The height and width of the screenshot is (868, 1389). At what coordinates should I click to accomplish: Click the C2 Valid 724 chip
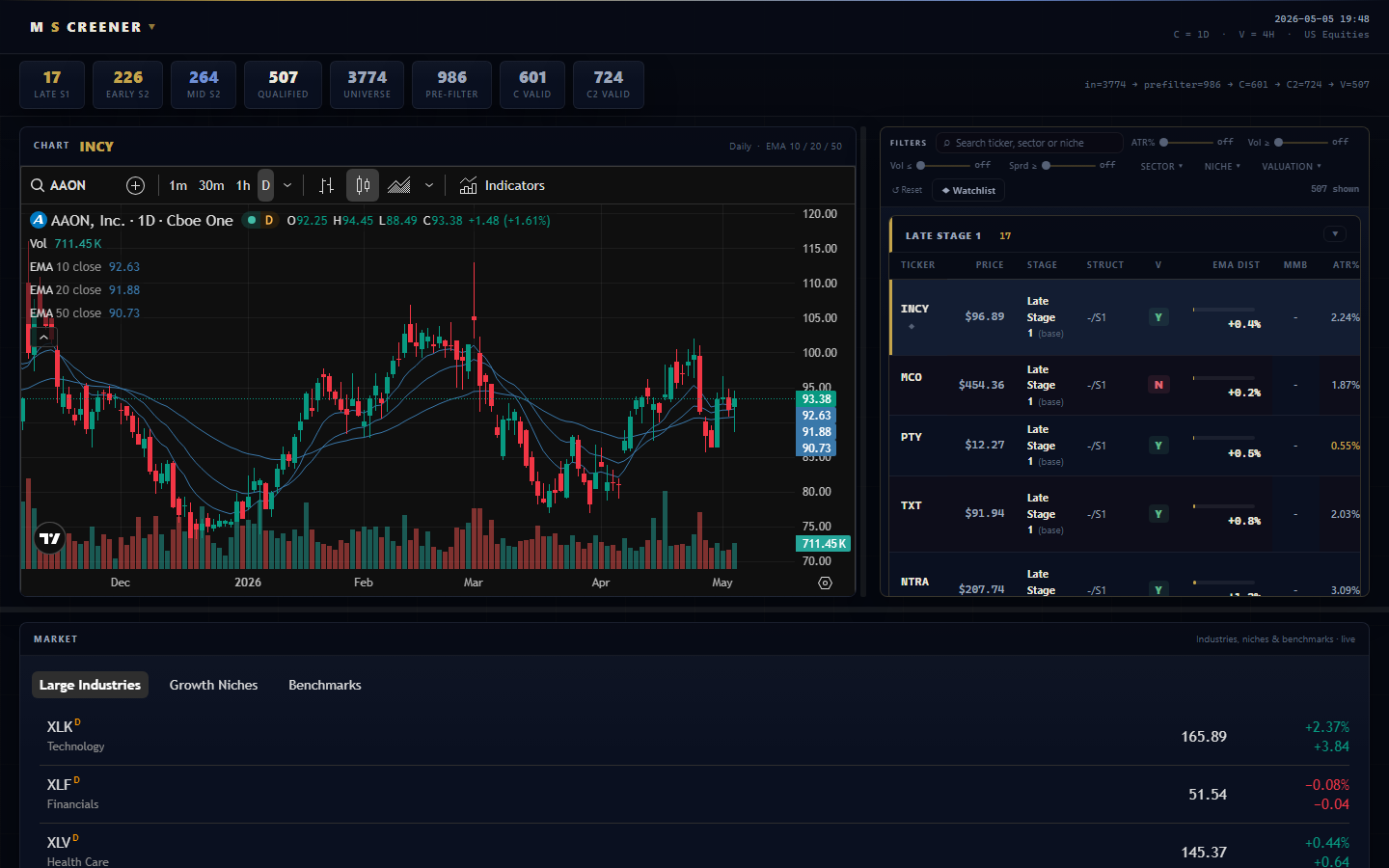[609, 85]
